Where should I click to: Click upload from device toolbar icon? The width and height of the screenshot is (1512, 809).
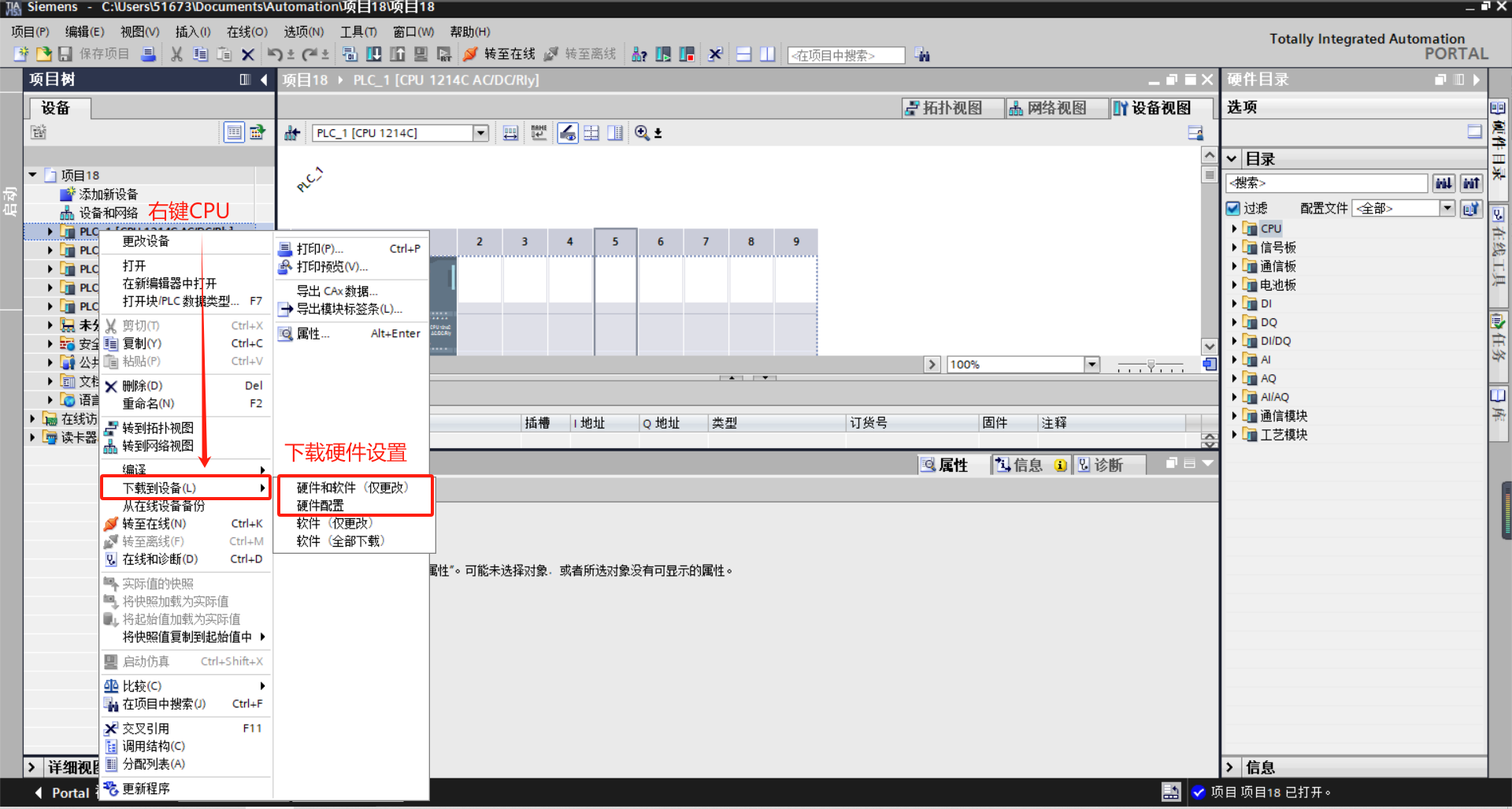tap(398, 54)
